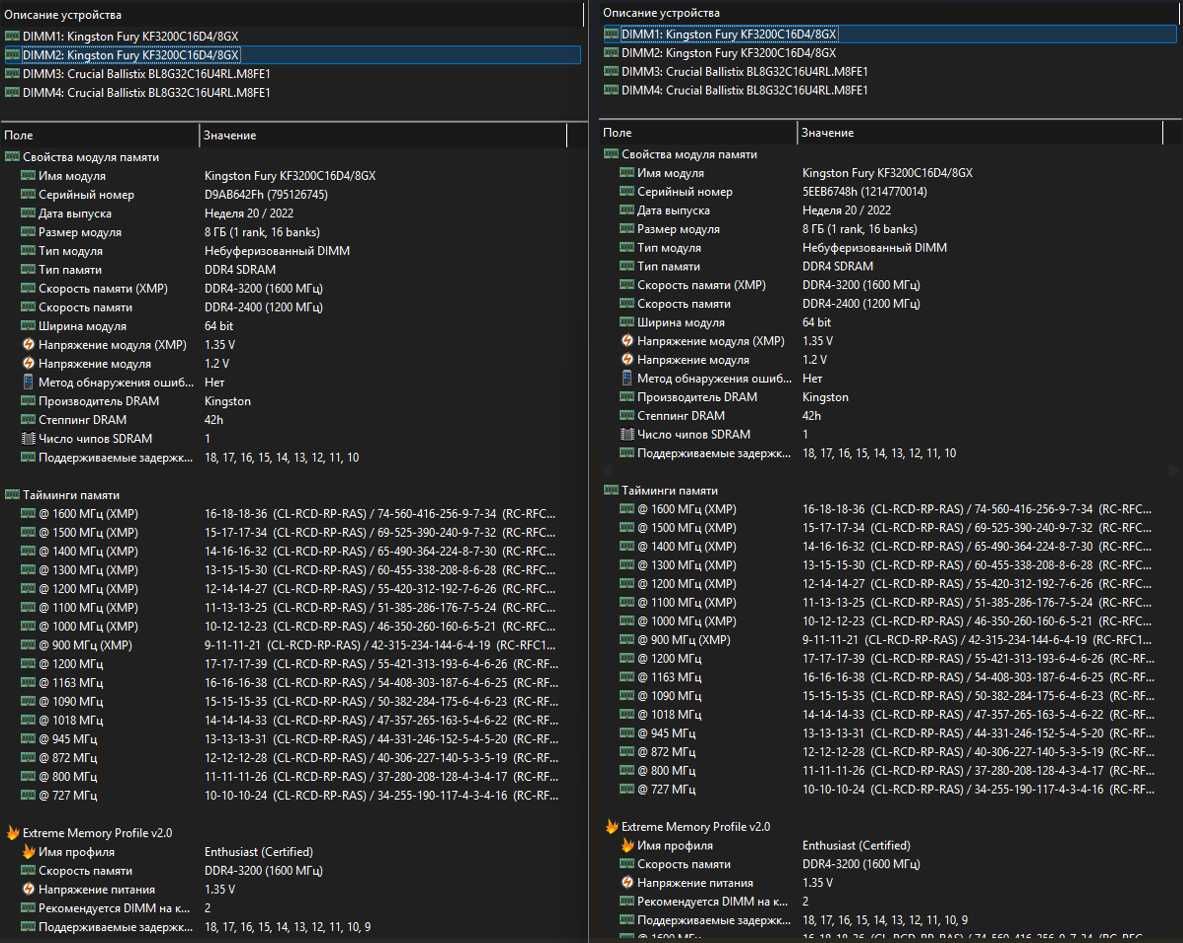Viewport: 1183px width, 943px height.
Task: Sort by 'Значение' column header in left panel
Action: [383, 135]
